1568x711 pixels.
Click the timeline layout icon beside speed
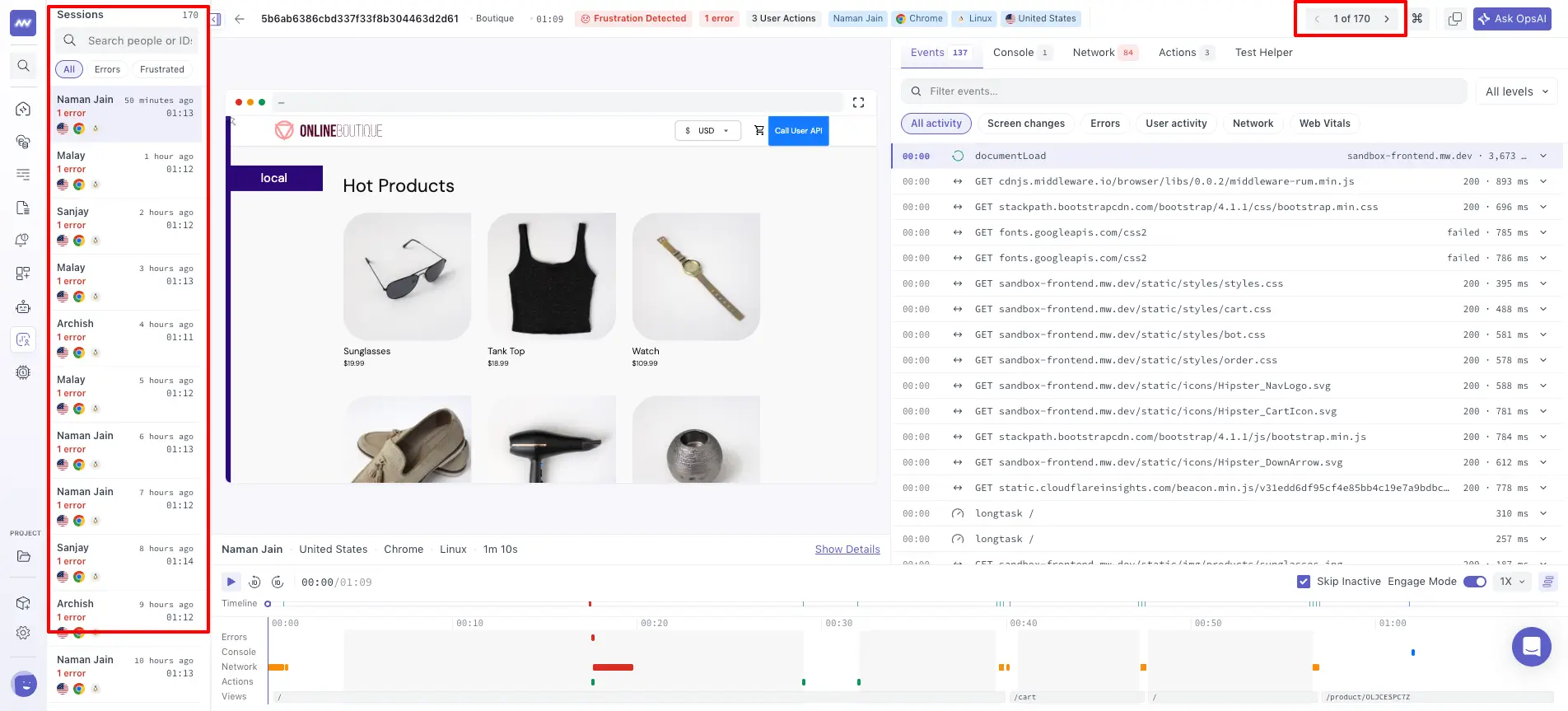point(1548,582)
